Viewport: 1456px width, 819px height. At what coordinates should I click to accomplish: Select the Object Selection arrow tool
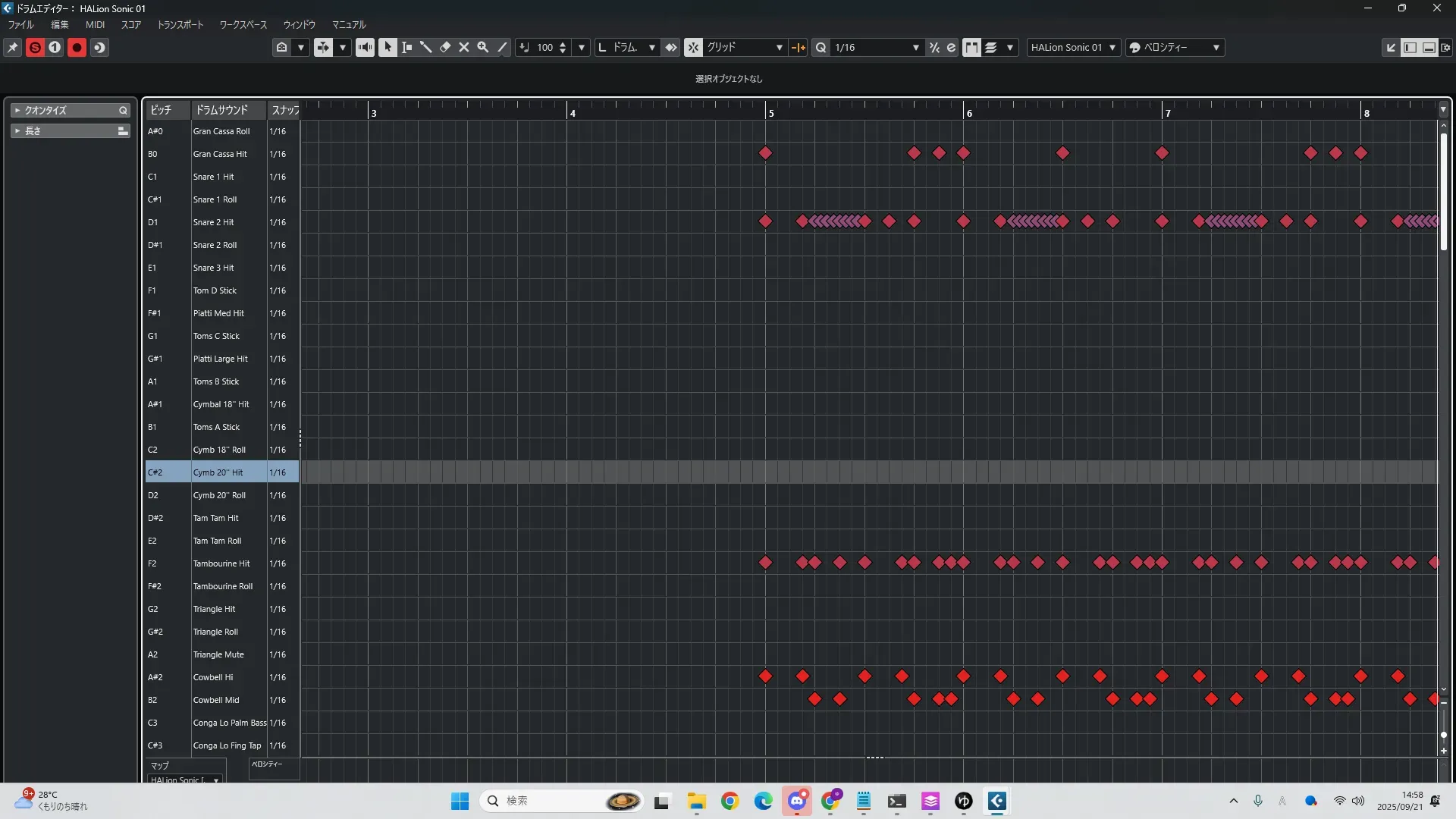(x=388, y=47)
